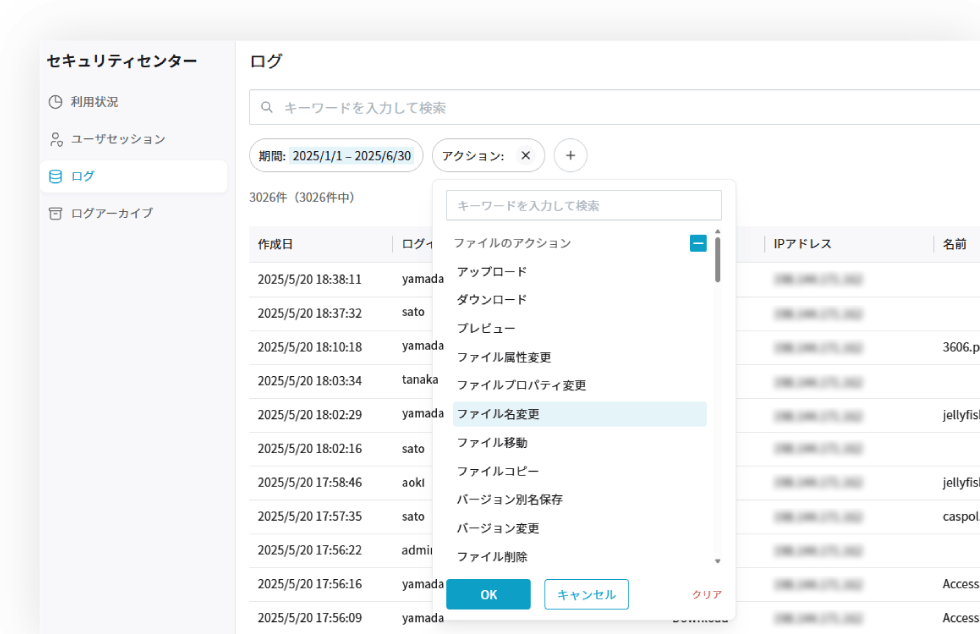Click the clock icon beside 利用状況
This screenshot has width=980, height=634.
click(x=57, y=101)
